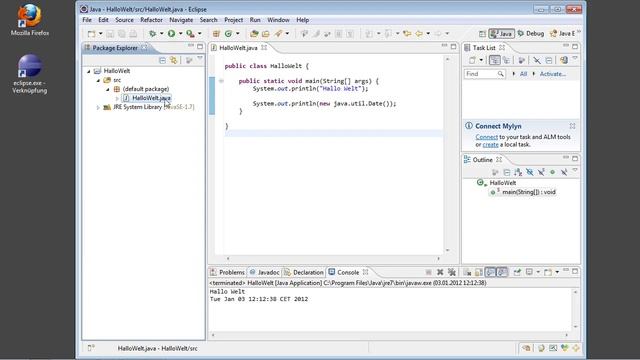
Task: Switch to the Declaration tab
Action: tap(304, 272)
